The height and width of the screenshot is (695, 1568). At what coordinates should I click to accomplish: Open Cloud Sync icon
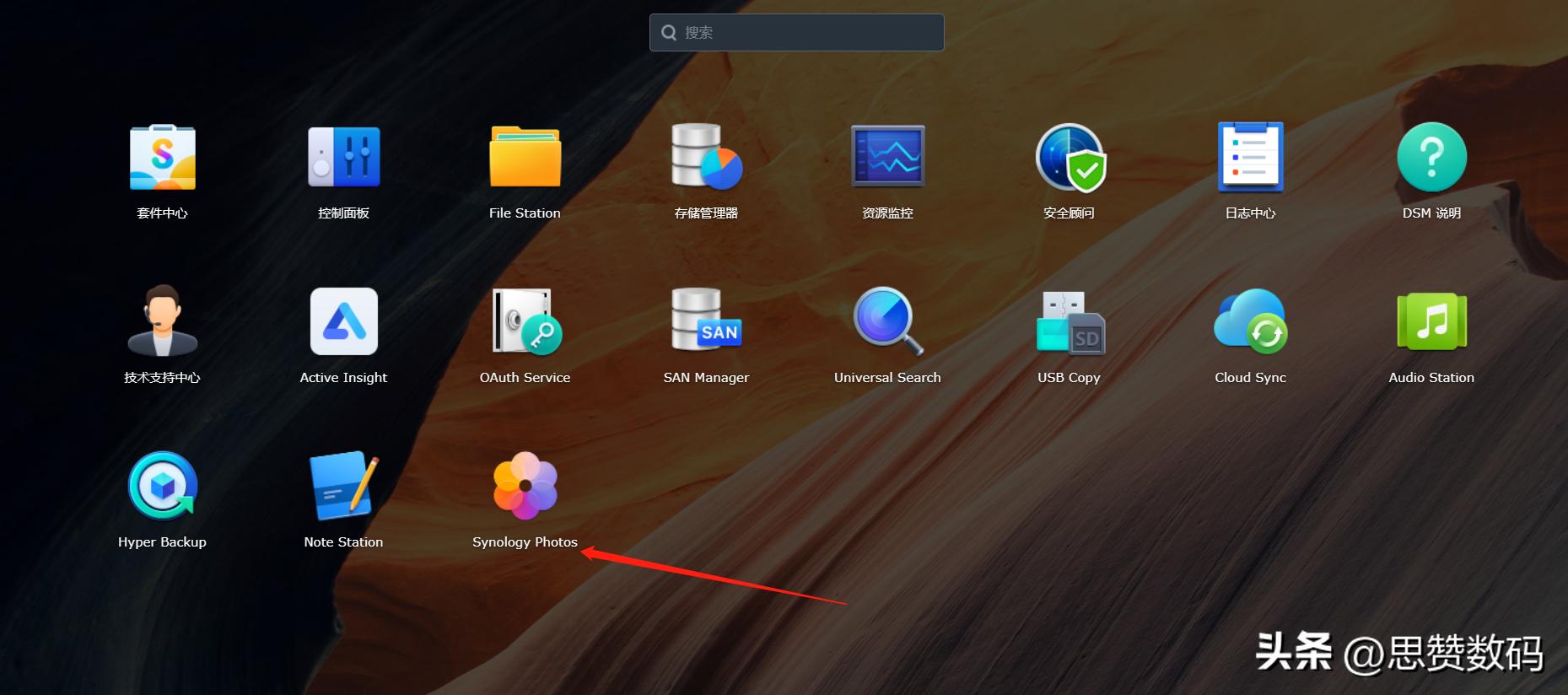[x=1250, y=321]
